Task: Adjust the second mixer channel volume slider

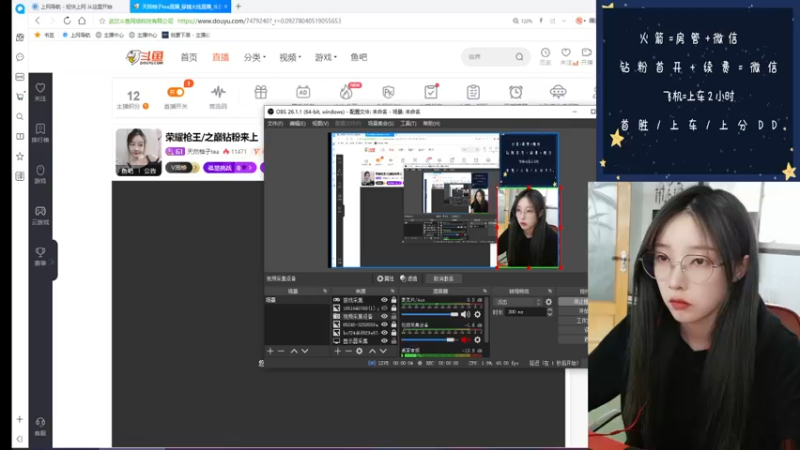Action: tap(430, 339)
